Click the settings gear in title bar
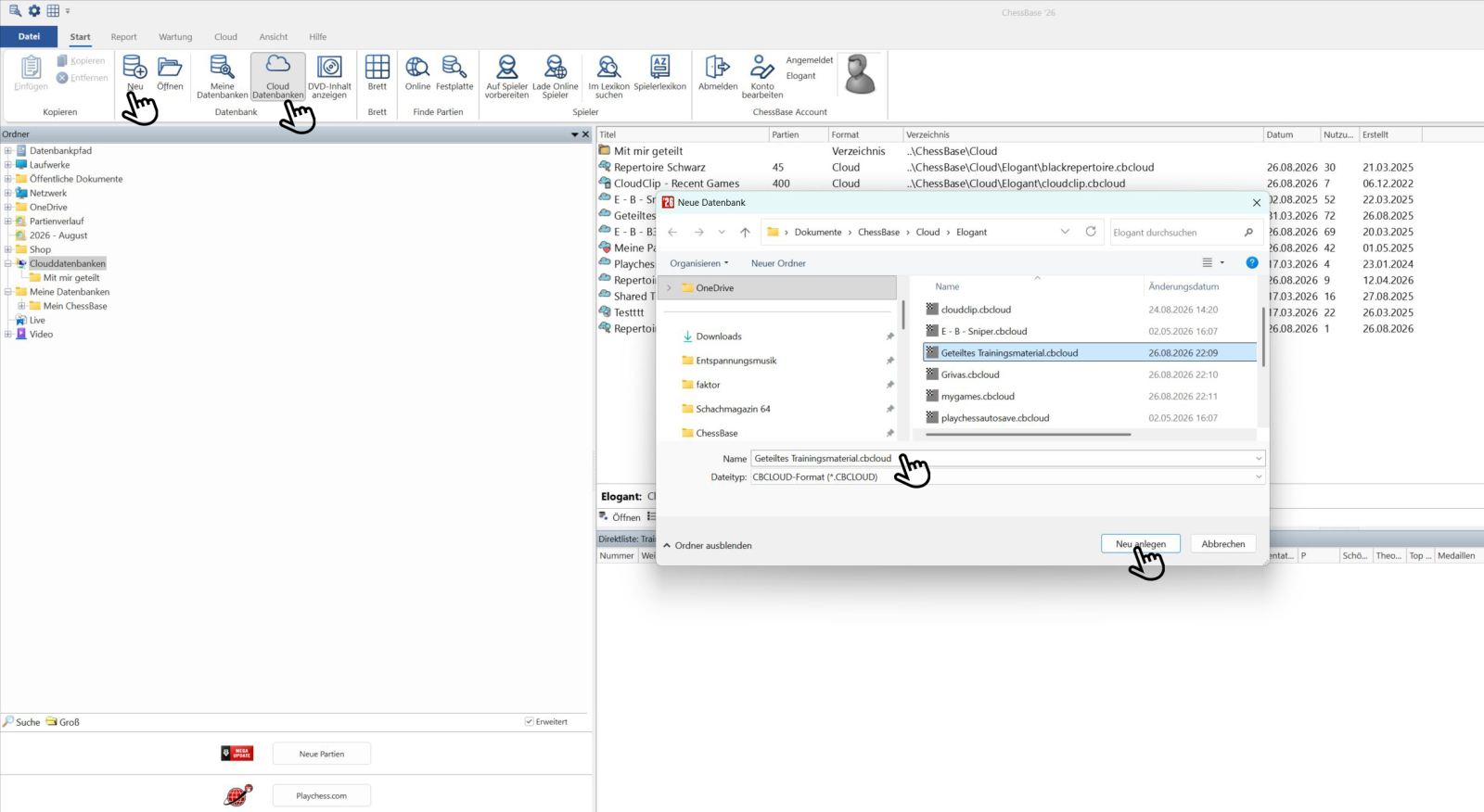 click(34, 11)
